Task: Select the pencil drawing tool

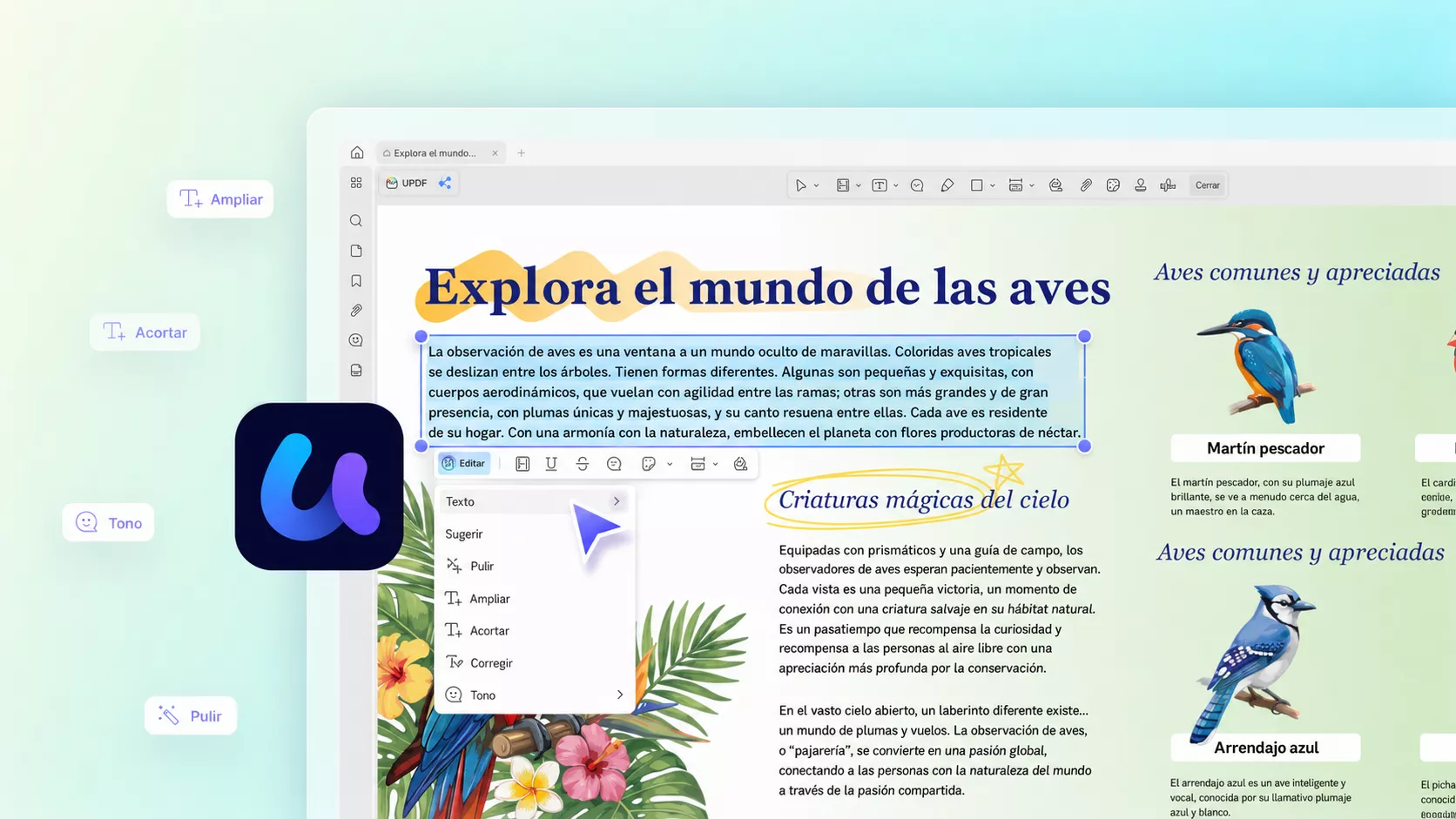Action: (x=947, y=185)
